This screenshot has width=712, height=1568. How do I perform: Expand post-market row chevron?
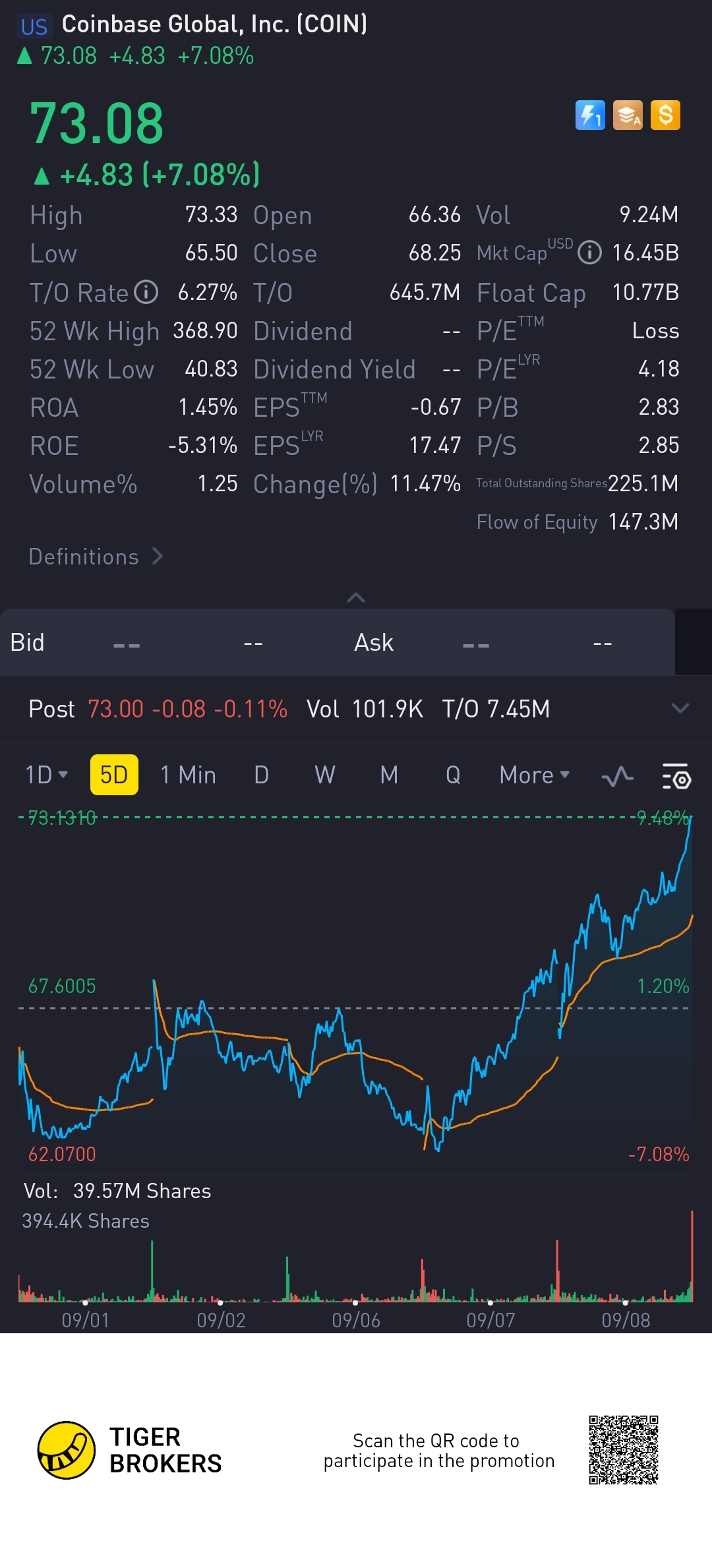680,709
